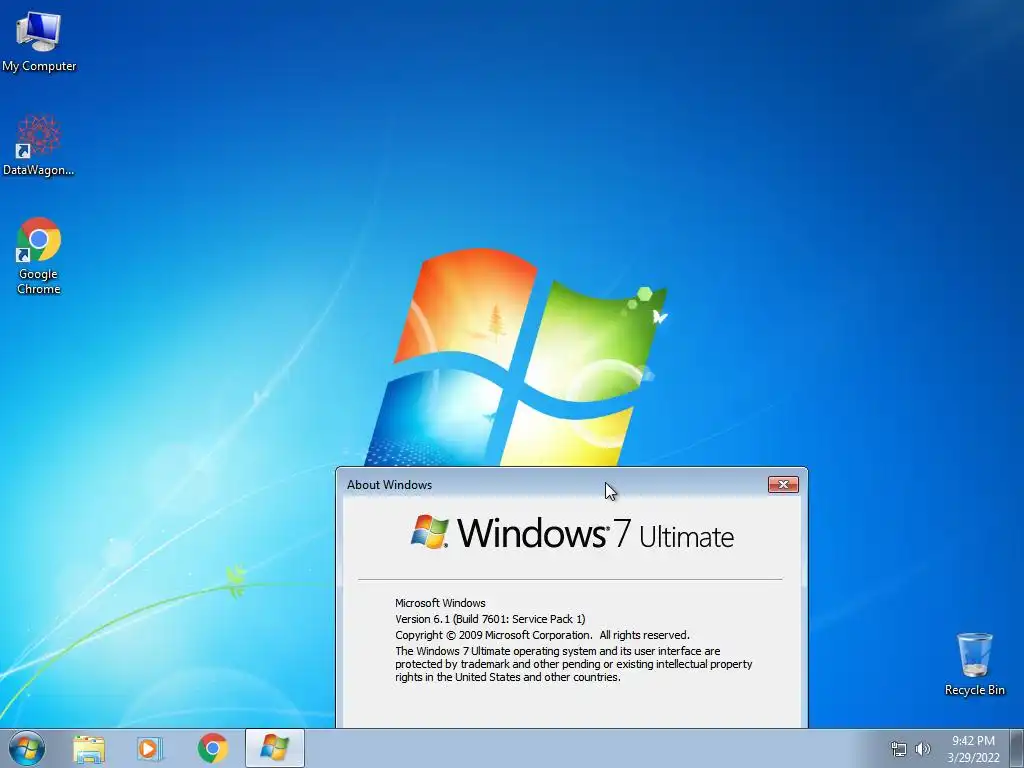Image resolution: width=1024 pixels, height=768 pixels.
Task: Select the DataWagon desktop shortcut
Action: (x=39, y=145)
